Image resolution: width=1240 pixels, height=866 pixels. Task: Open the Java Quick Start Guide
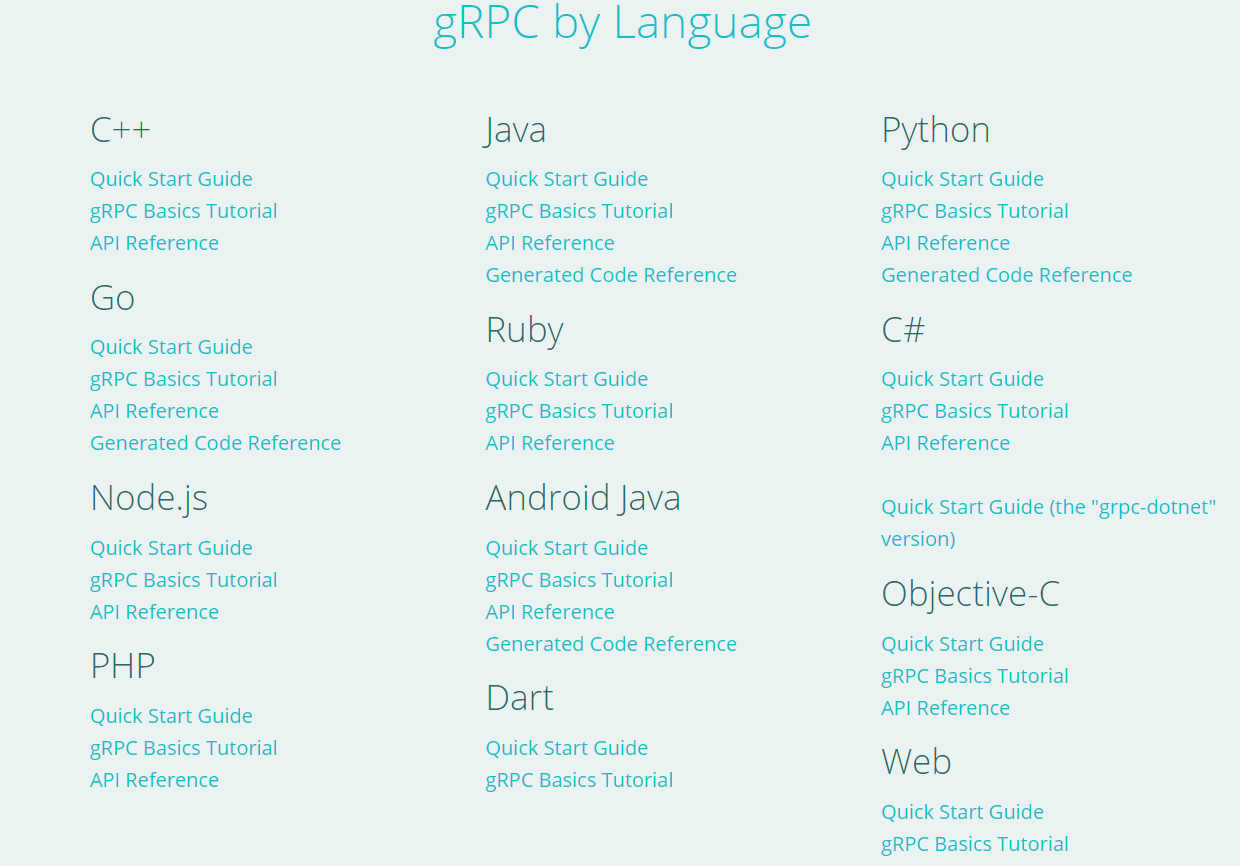pos(567,179)
